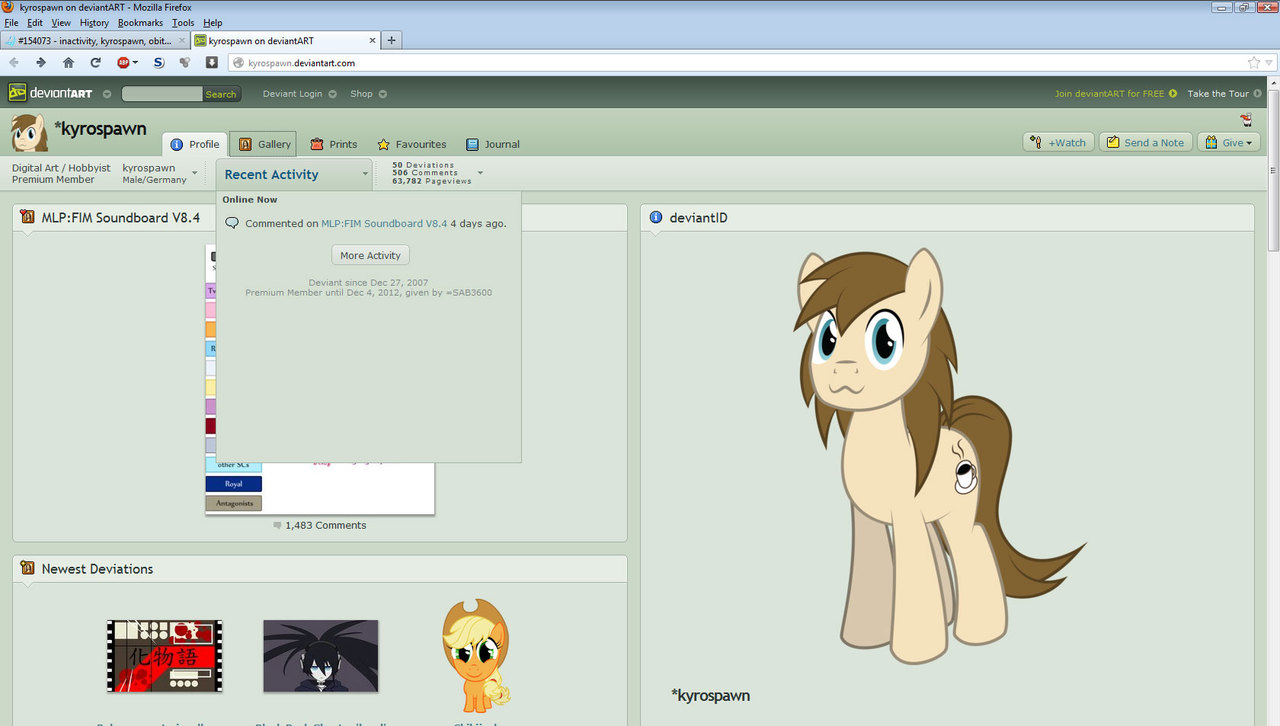The height and width of the screenshot is (726, 1280).
Task: Expand the deviantART logo dropdown arrow
Action: (107, 94)
